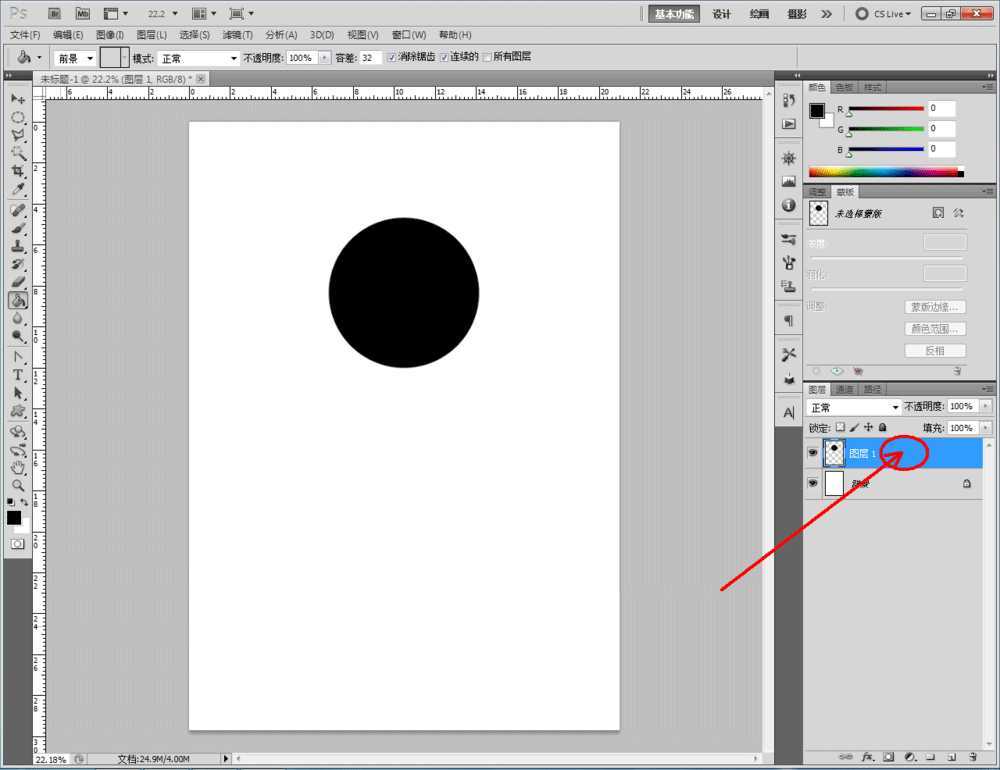Click the color spectrum ramp bar
This screenshot has width=1000, height=770.
[x=884, y=172]
